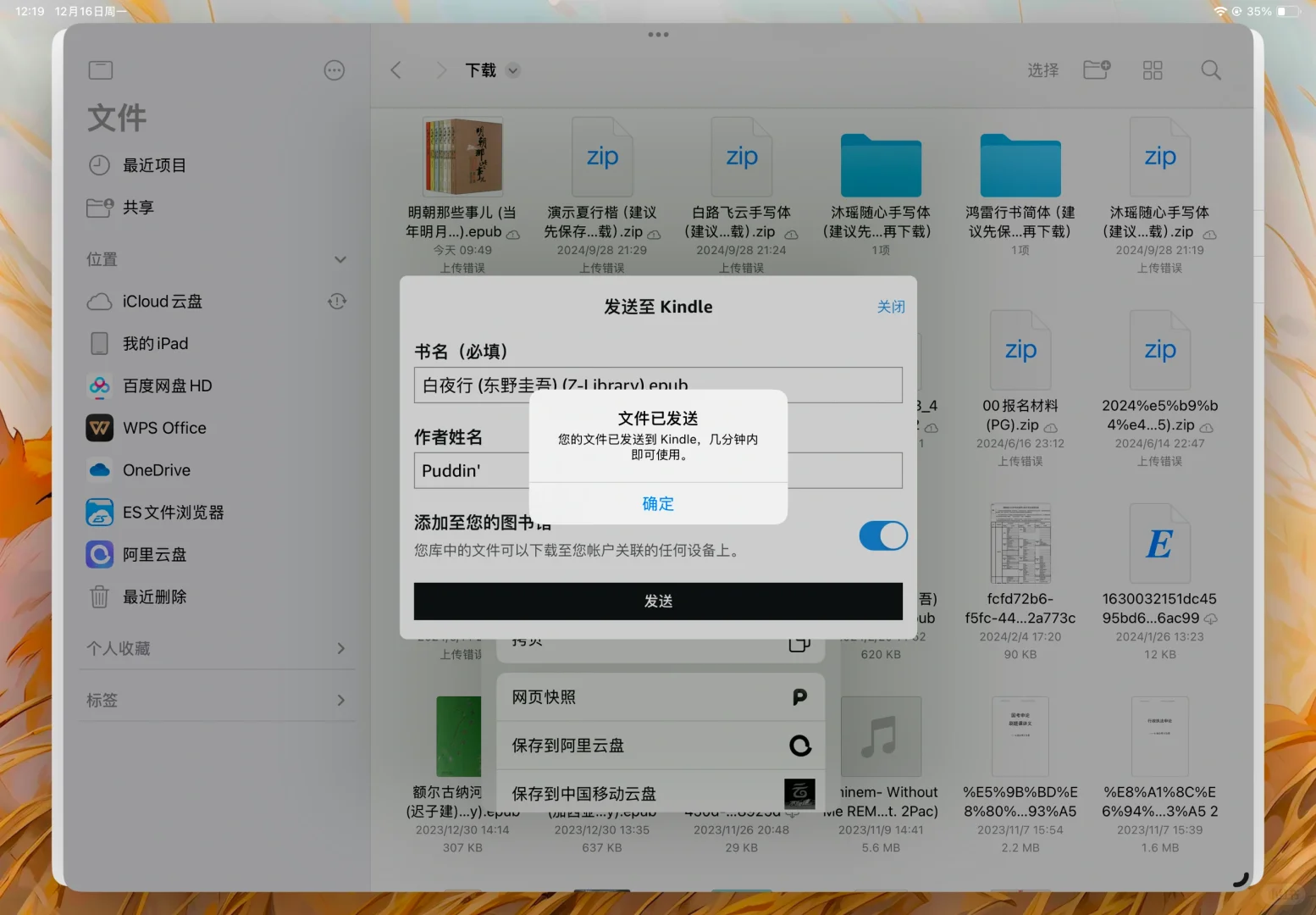This screenshot has width=1316, height=915.
Task: Open 明朝那些事儿 epub thumbnail
Action: click(x=462, y=158)
